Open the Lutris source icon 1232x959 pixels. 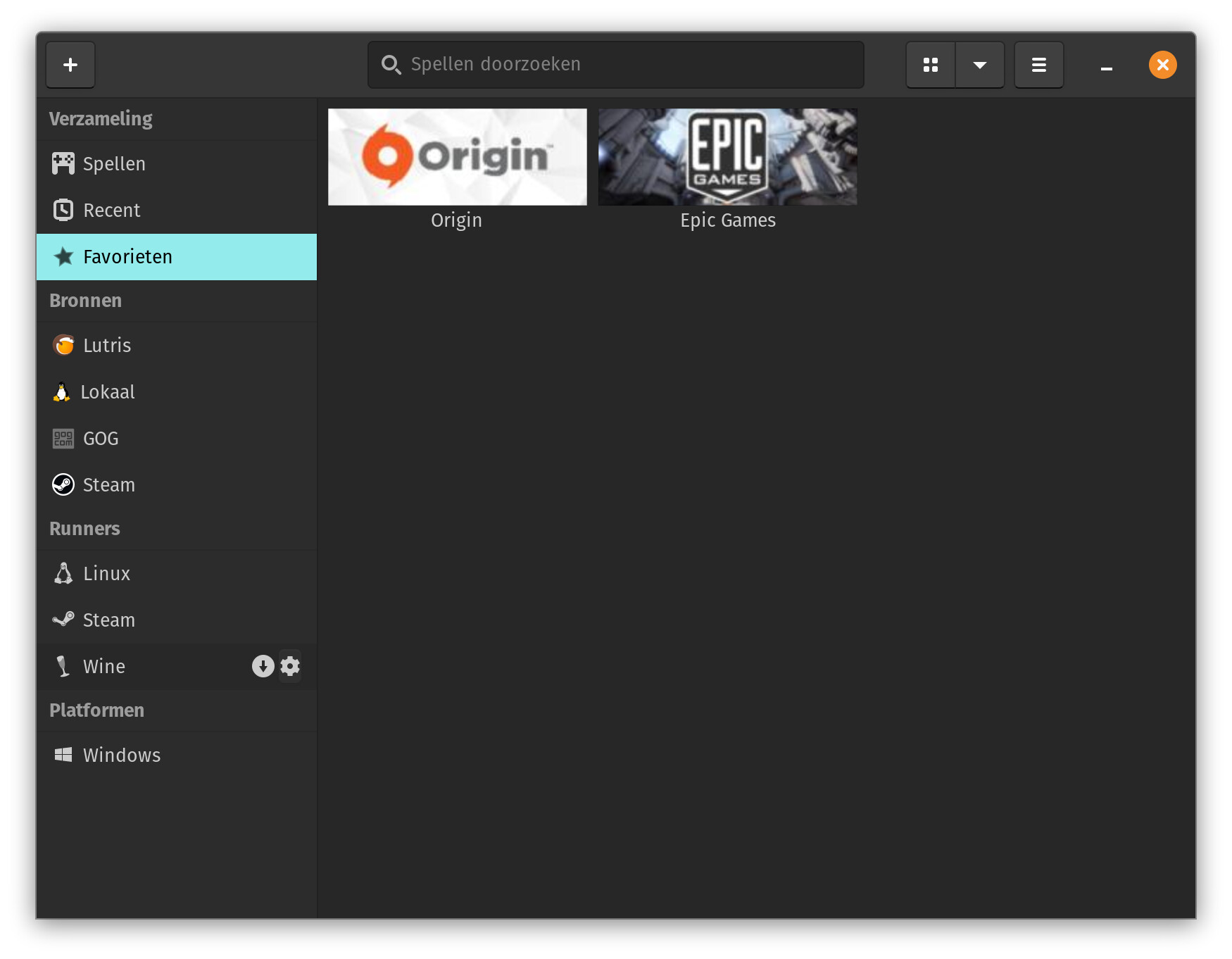[63, 345]
